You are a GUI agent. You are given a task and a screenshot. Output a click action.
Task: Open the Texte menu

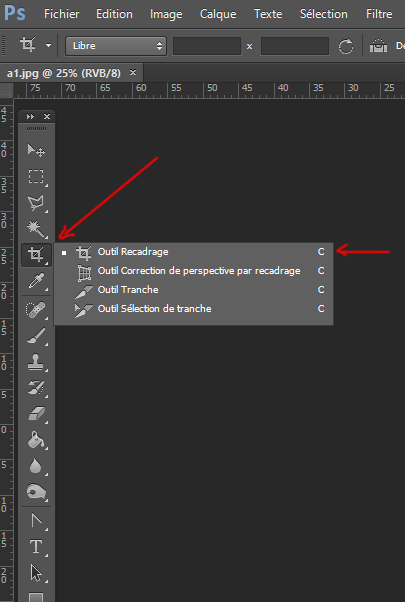pyautogui.click(x=268, y=14)
